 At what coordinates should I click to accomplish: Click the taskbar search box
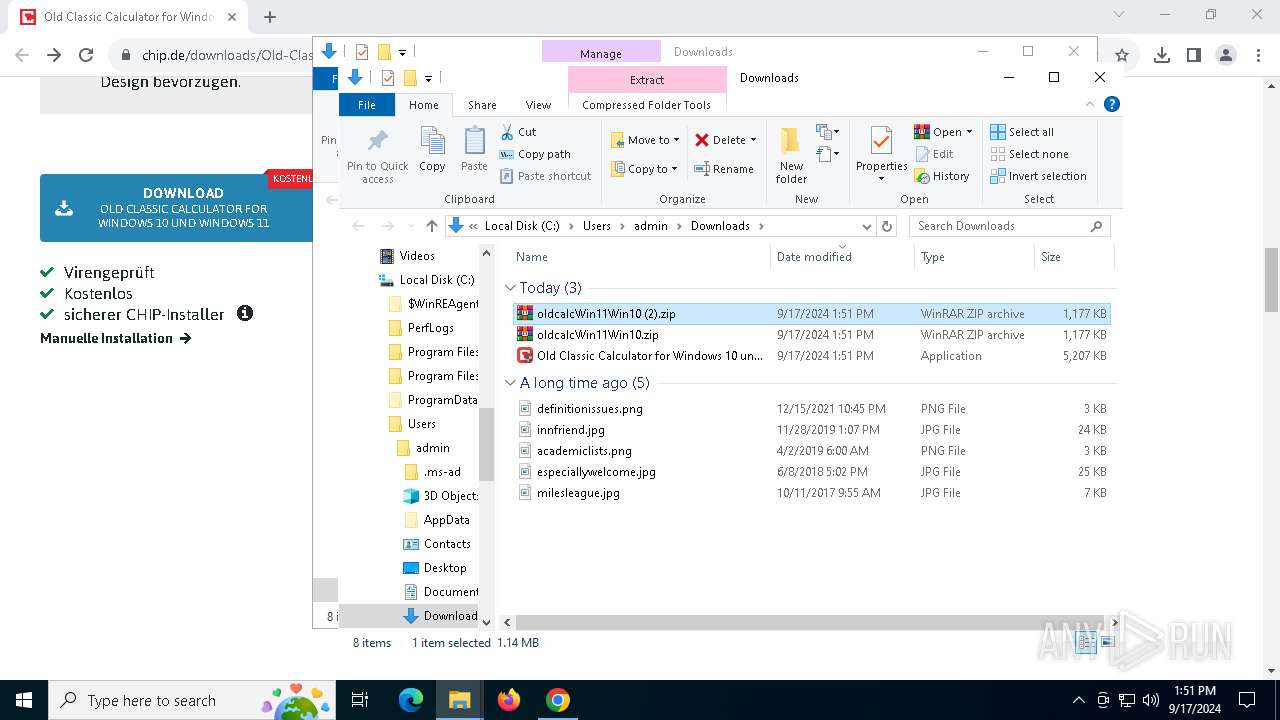tap(191, 700)
